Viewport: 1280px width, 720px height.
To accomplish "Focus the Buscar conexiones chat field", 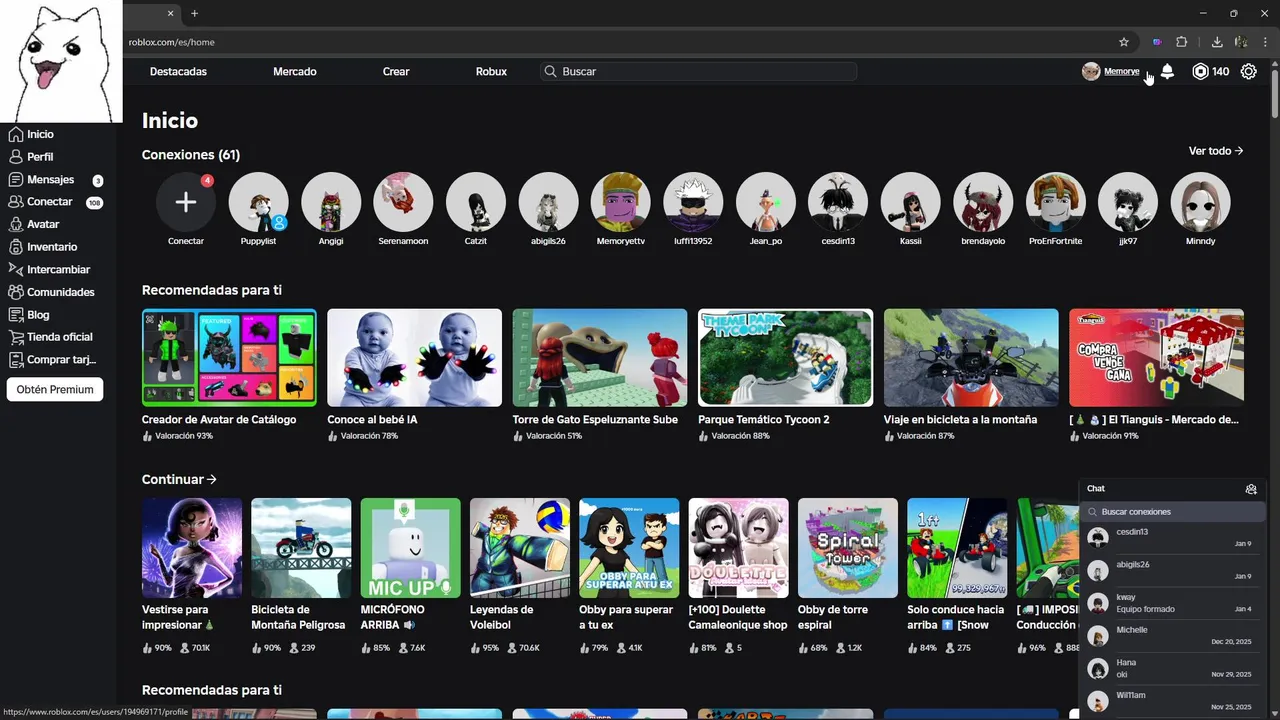I will [x=1172, y=512].
